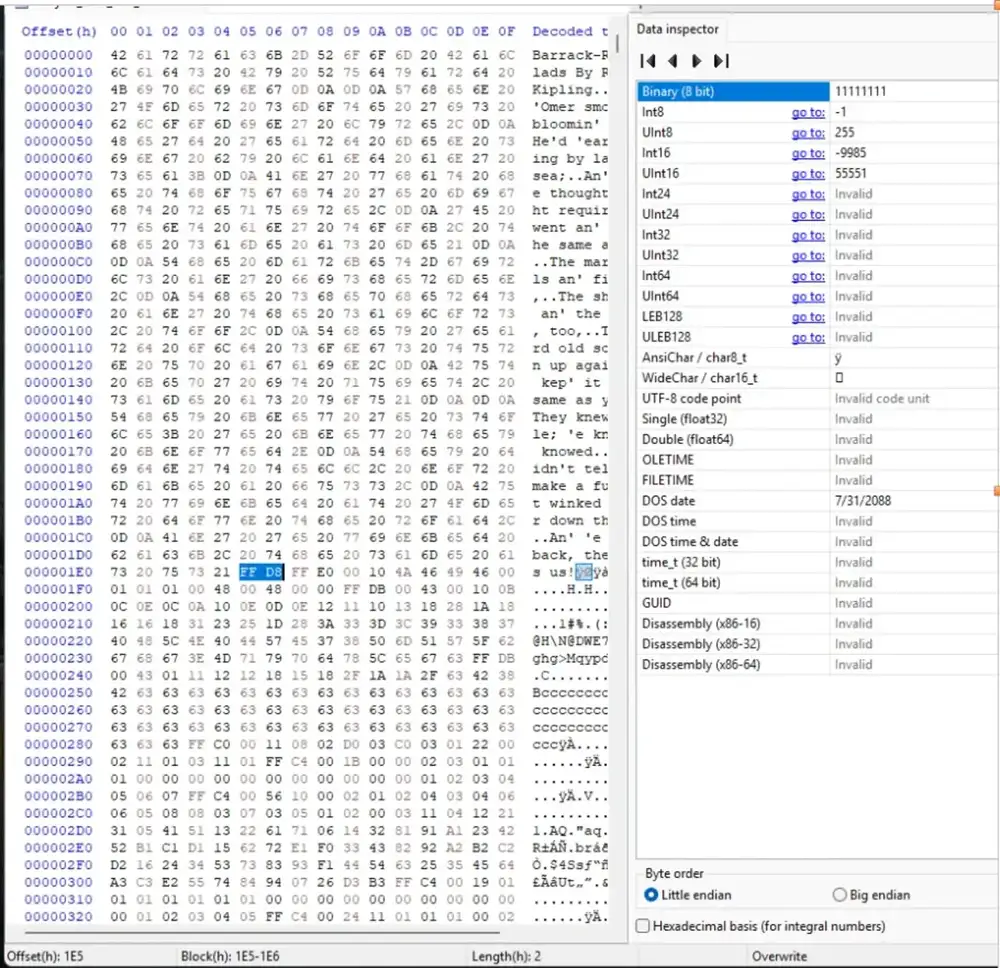The width and height of the screenshot is (1000, 968).
Task: Click offset label 00000000
Action: 58,55
